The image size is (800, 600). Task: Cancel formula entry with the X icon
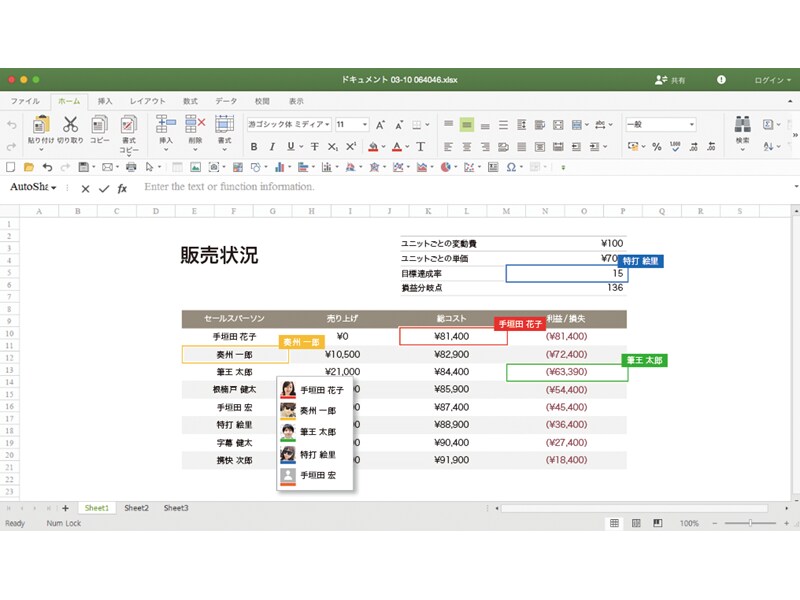coord(85,189)
